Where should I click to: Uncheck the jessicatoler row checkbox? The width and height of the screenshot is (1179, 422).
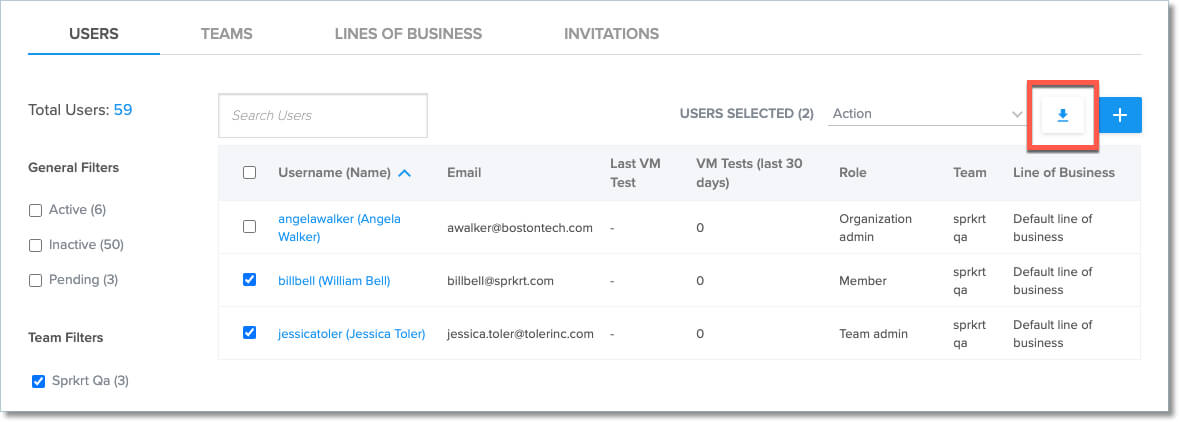click(250, 333)
